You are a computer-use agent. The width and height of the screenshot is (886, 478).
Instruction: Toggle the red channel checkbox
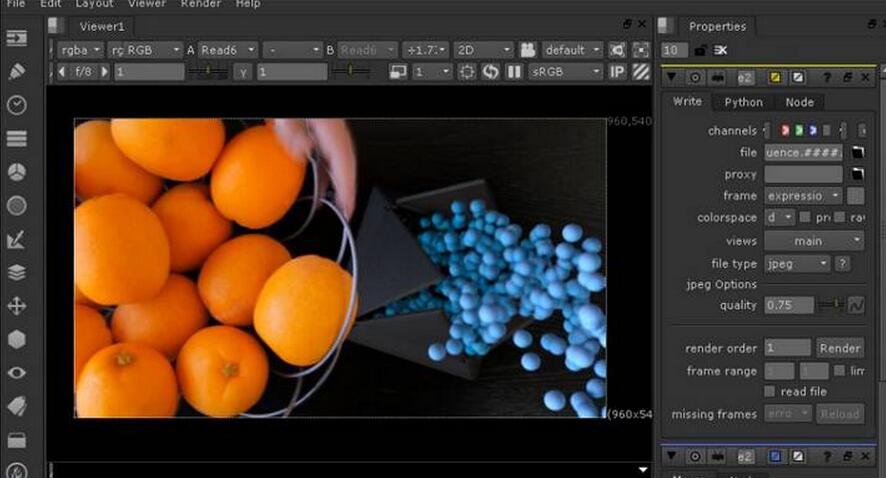785,131
